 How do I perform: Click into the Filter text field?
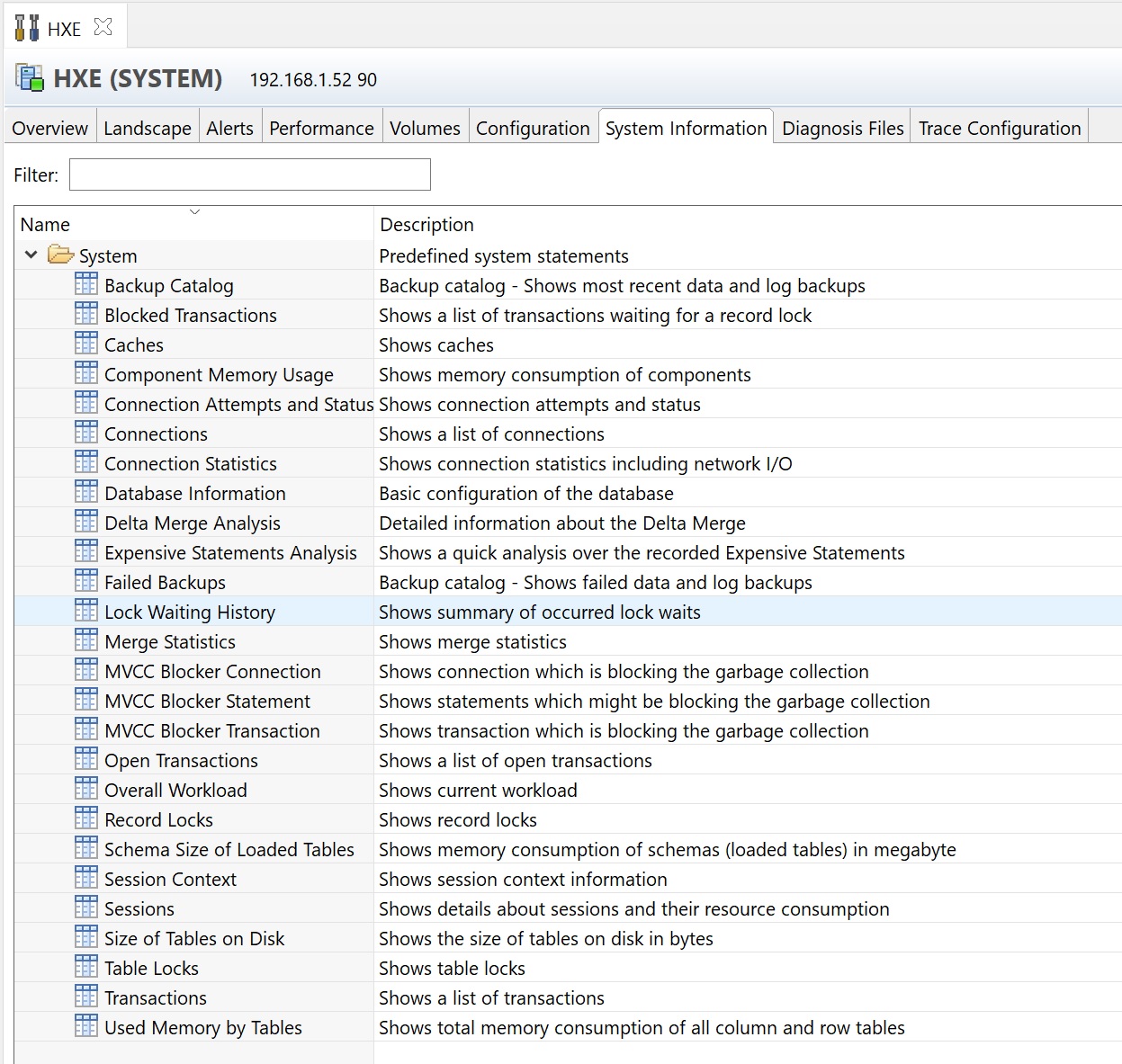click(249, 174)
